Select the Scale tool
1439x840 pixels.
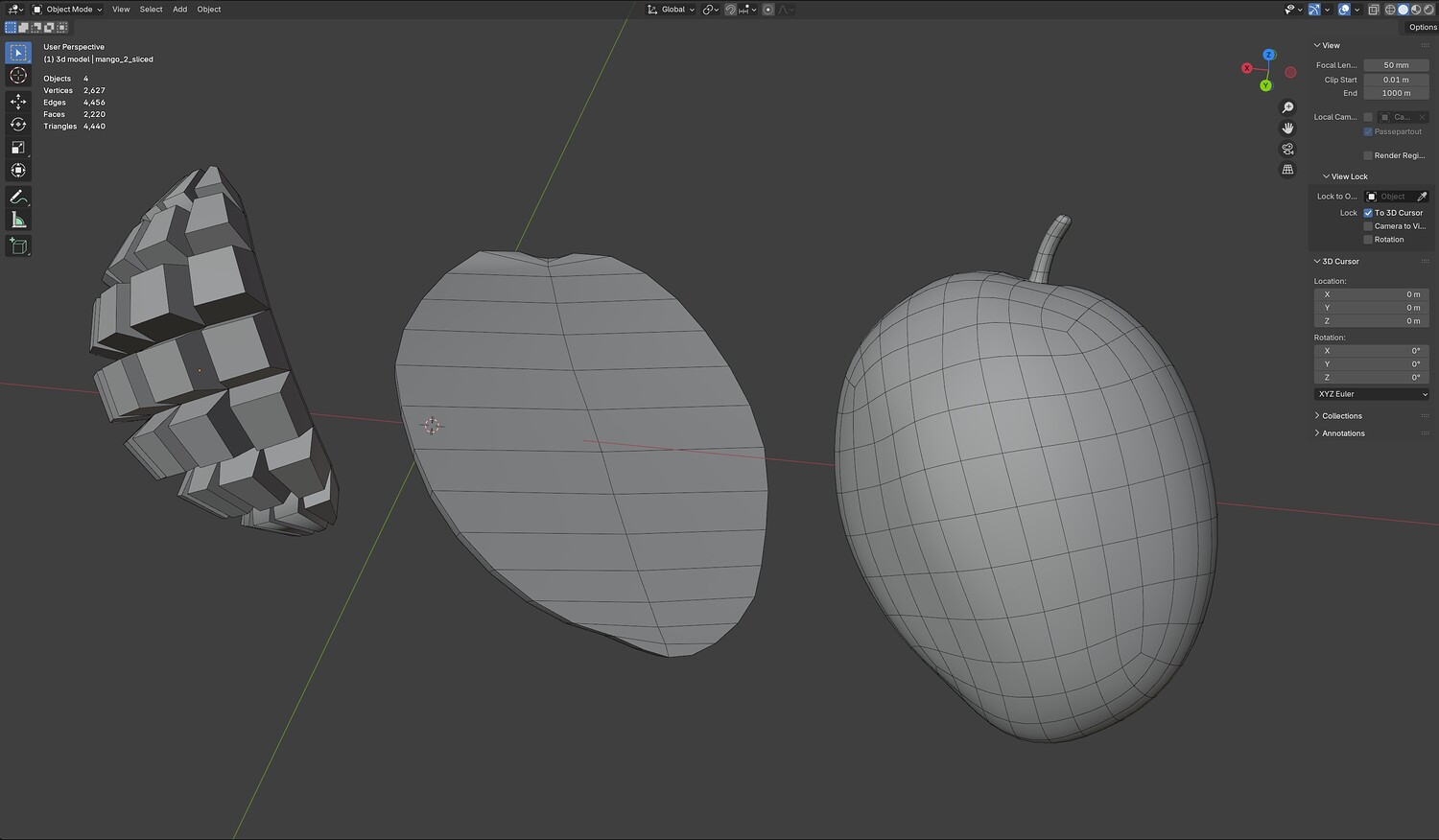tap(18, 148)
